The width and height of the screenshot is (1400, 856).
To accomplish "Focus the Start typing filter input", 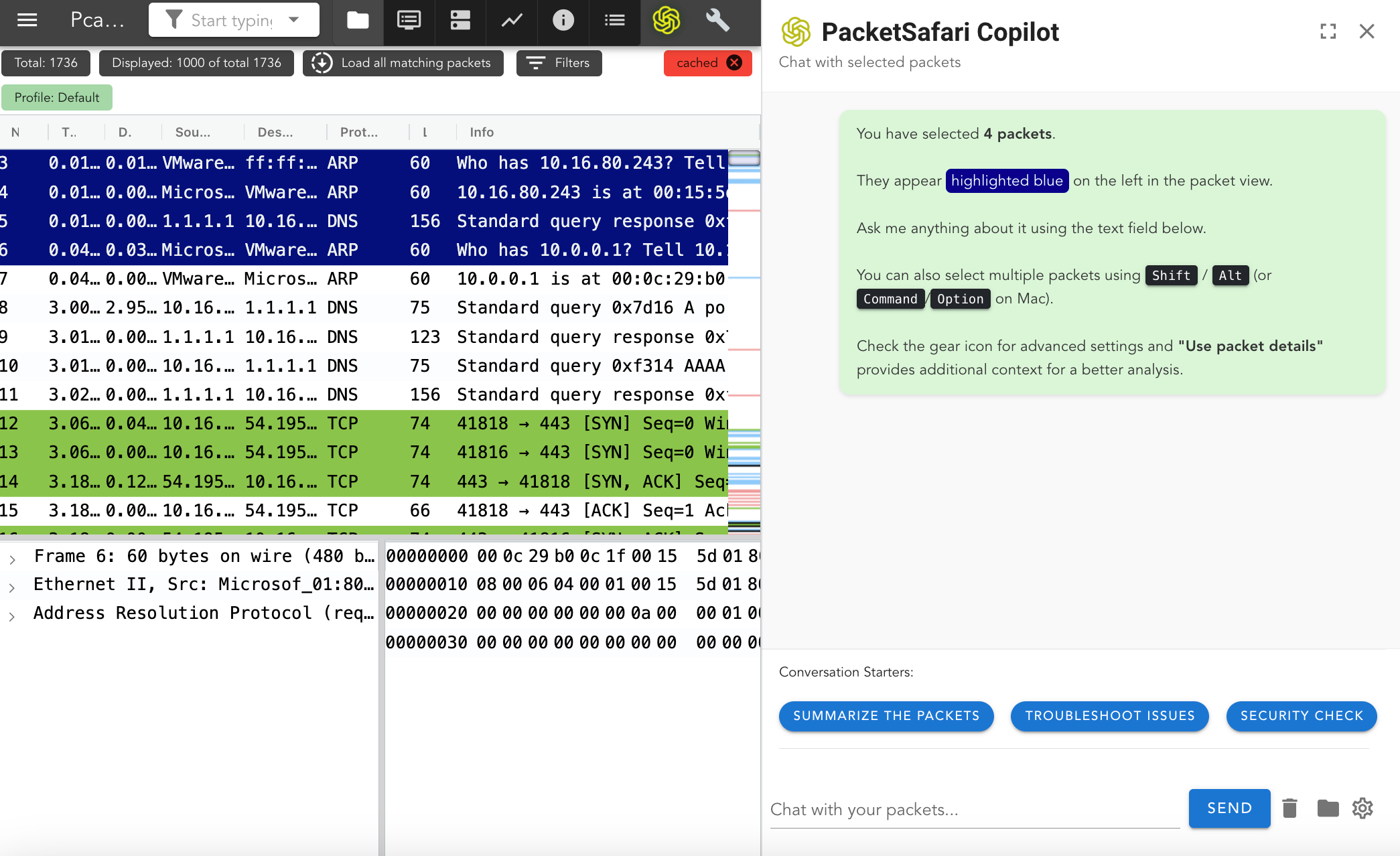I will (232, 21).
